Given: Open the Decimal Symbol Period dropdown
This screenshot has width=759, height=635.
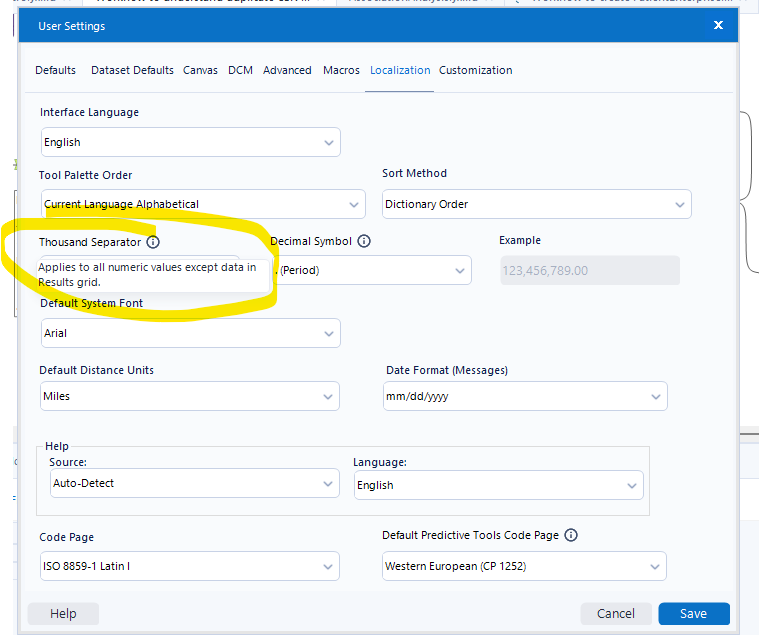Looking at the screenshot, I should point(372,270).
